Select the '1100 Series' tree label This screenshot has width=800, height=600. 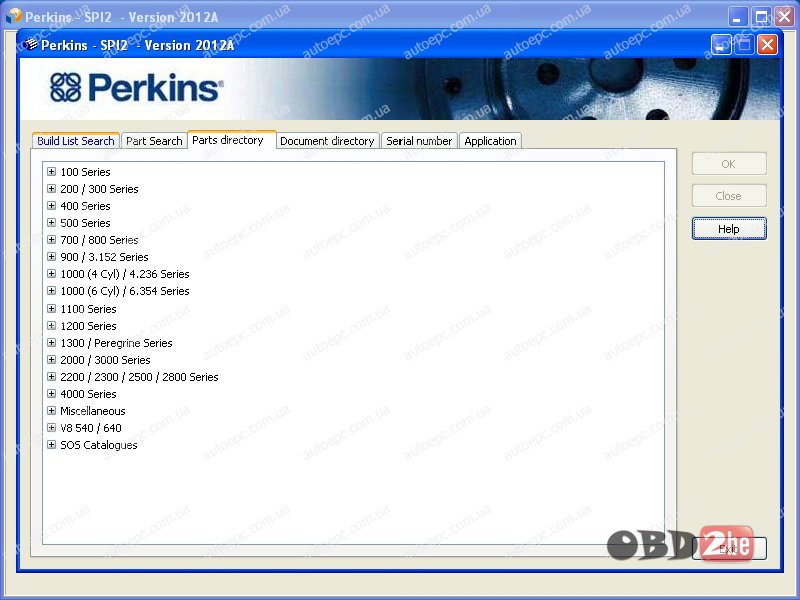(88, 309)
